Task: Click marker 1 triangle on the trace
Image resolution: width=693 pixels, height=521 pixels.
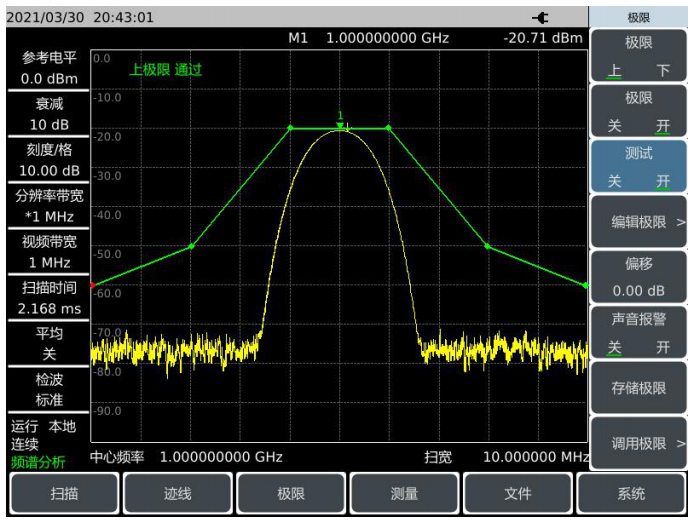Action: tap(340, 125)
